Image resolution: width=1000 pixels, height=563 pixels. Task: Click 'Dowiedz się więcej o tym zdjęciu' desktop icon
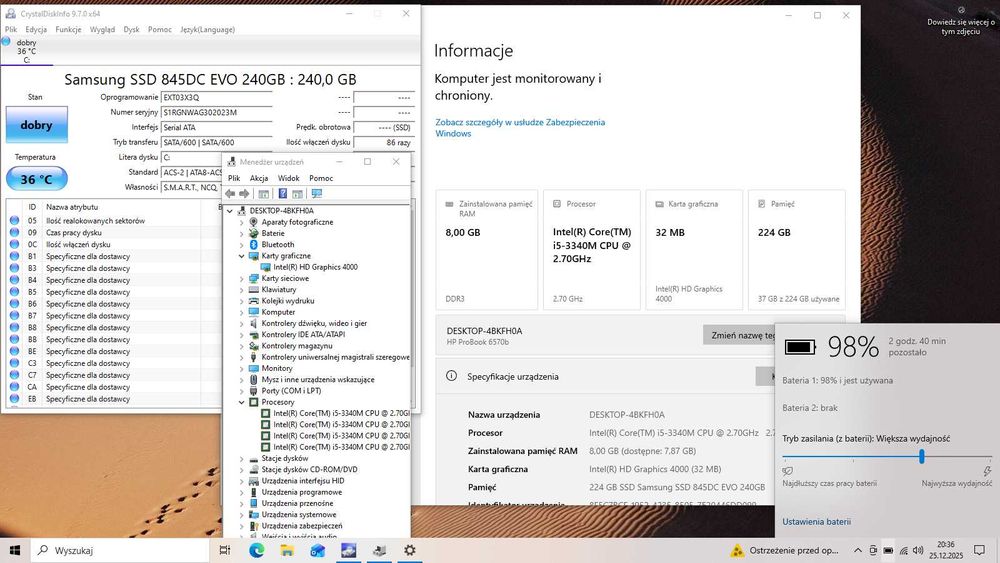tap(960, 21)
